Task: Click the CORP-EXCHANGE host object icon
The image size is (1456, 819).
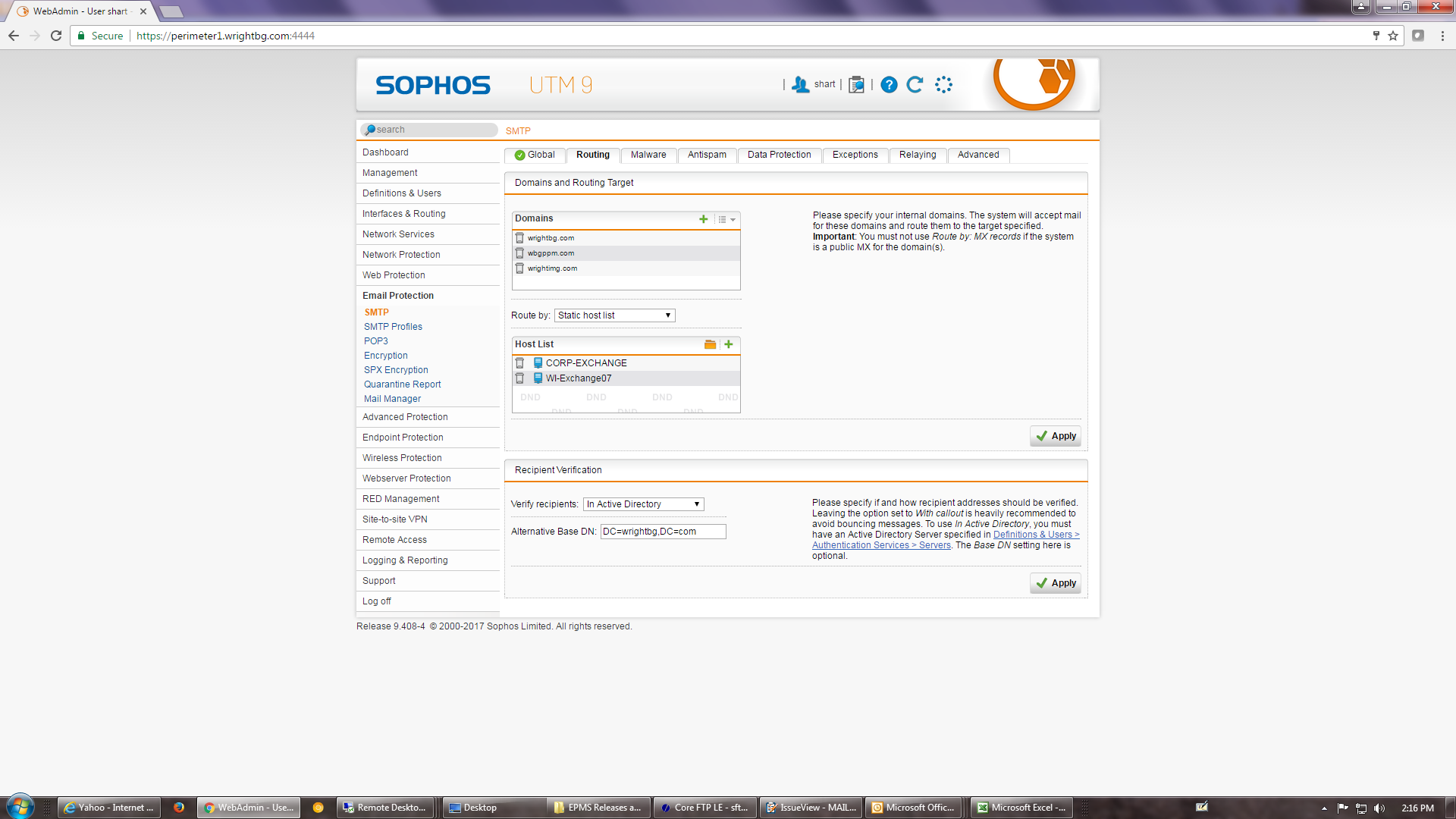Action: (538, 363)
